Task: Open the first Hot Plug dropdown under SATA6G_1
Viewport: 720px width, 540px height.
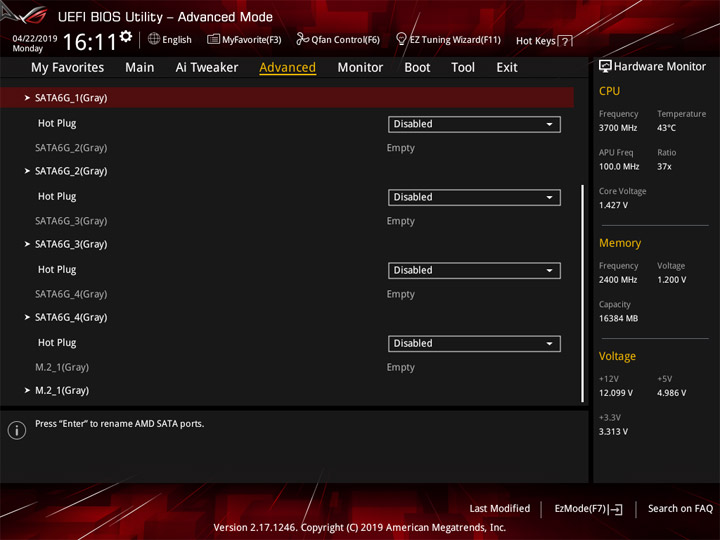Action: 474,124
